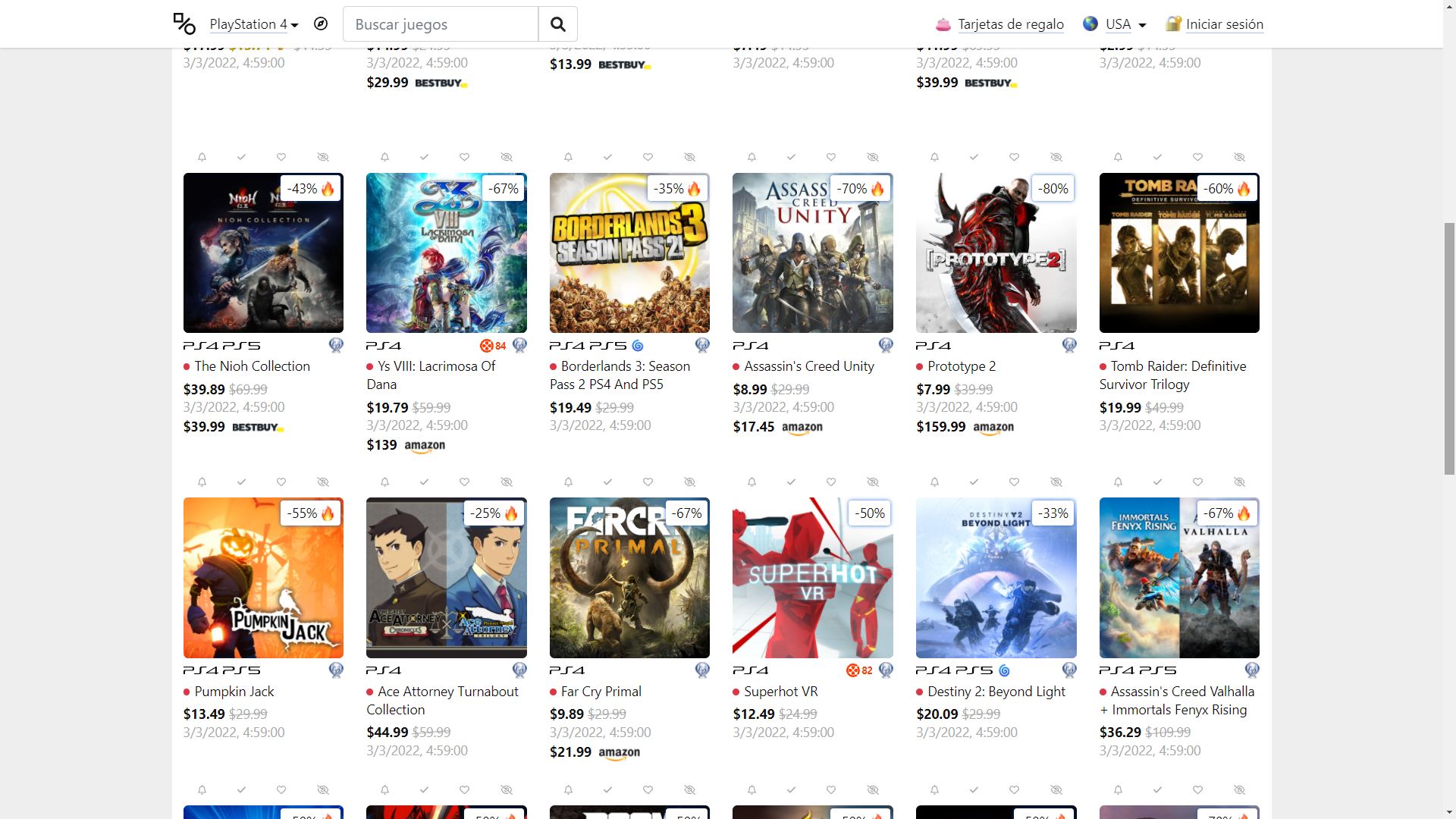Click Iniciar sesión to log in
1456x819 pixels.
(1224, 24)
